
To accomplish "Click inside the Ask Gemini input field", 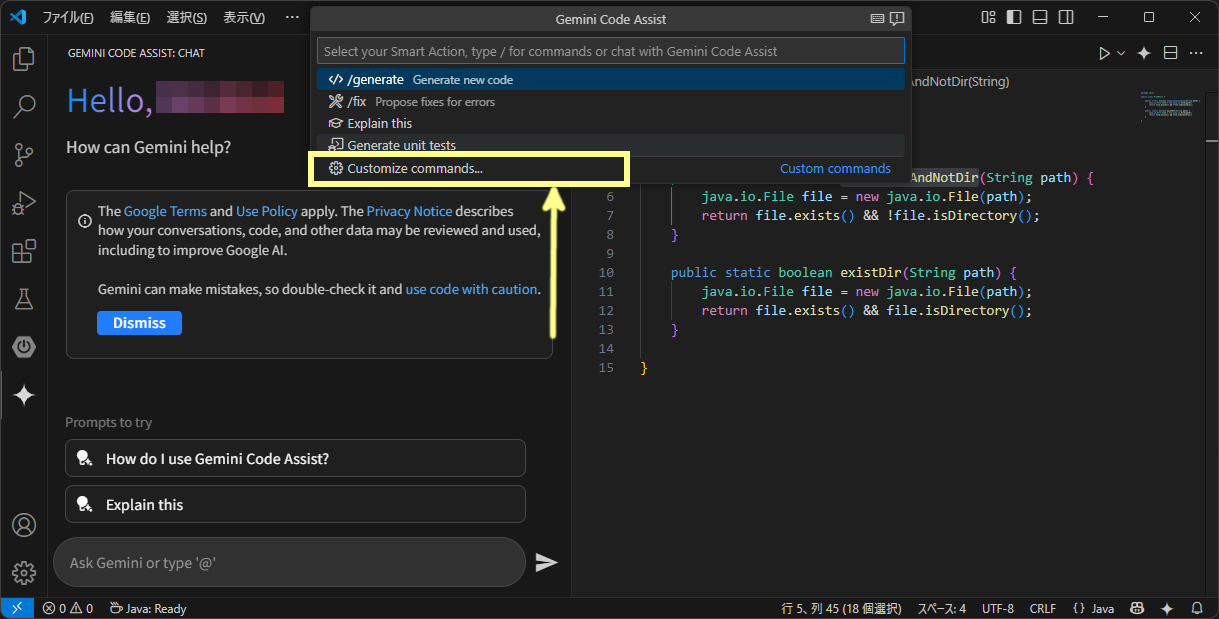I will click(x=290, y=562).
